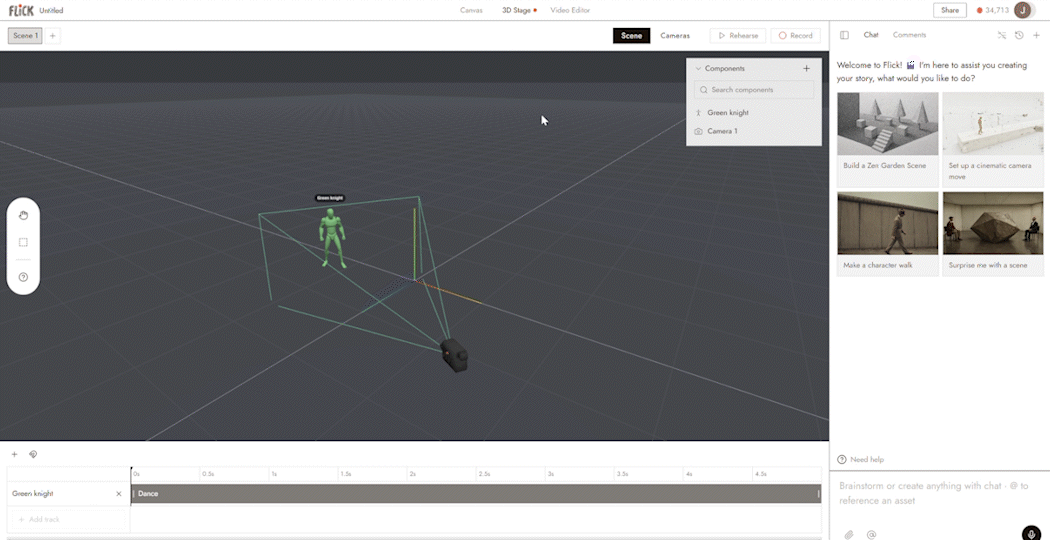Select the marquee selection tool
Viewport: 1050px width, 540px height.
(x=23, y=243)
